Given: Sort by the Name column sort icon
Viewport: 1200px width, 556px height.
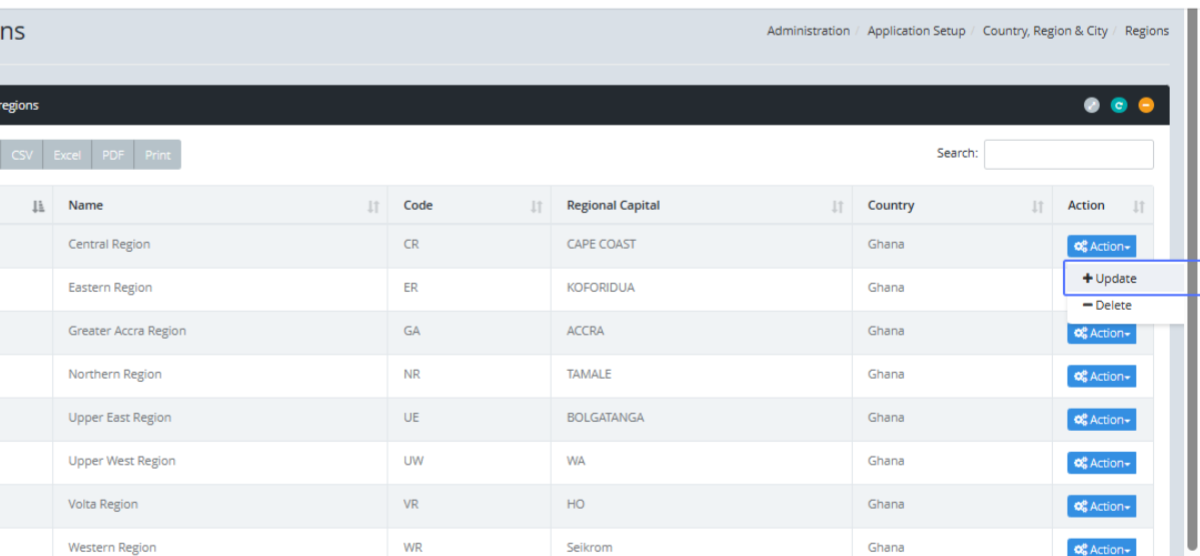Looking at the screenshot, I should pyautogui.click(x=373, y=206).
